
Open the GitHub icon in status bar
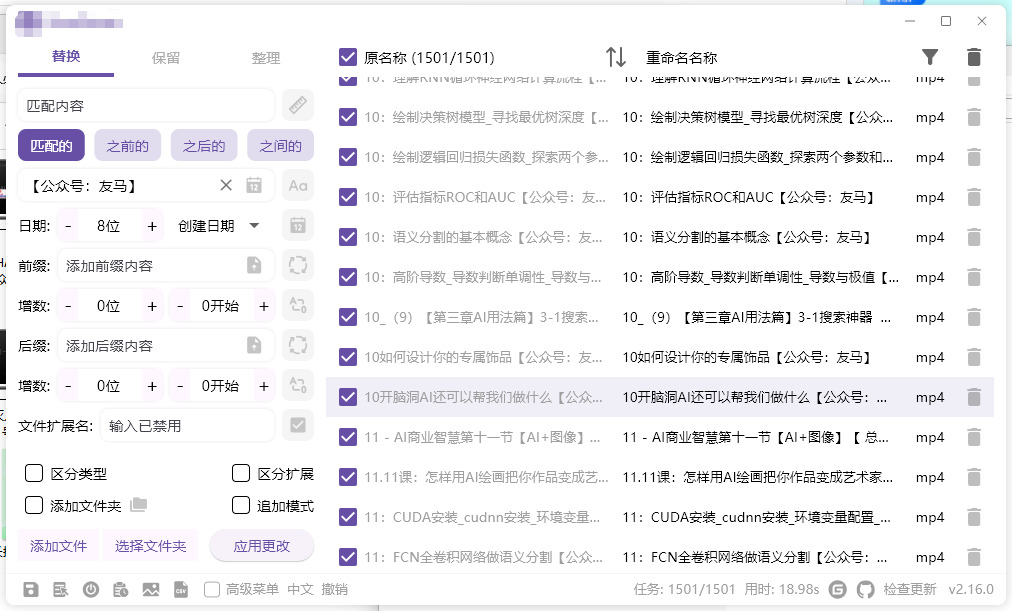865,589
